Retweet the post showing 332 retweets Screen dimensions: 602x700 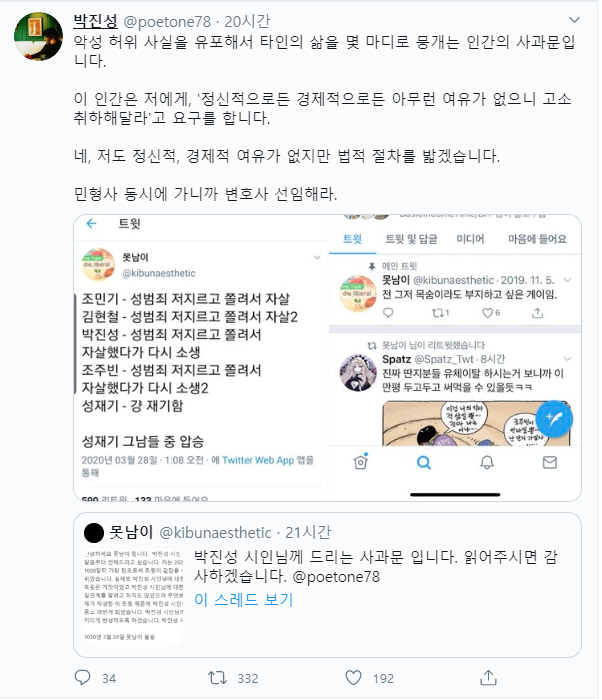[217, 678]
